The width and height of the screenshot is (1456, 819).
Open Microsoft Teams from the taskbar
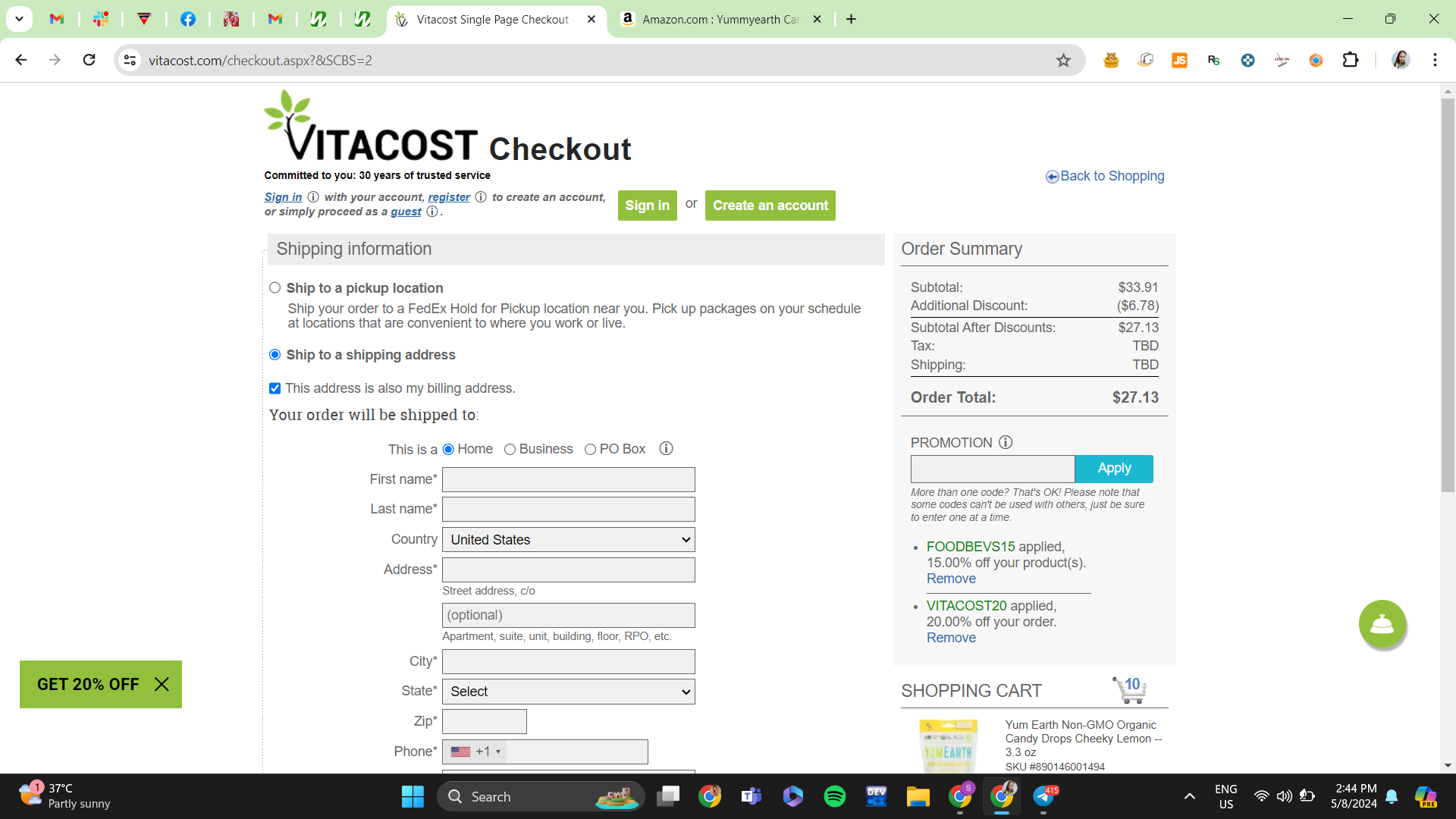752,796
